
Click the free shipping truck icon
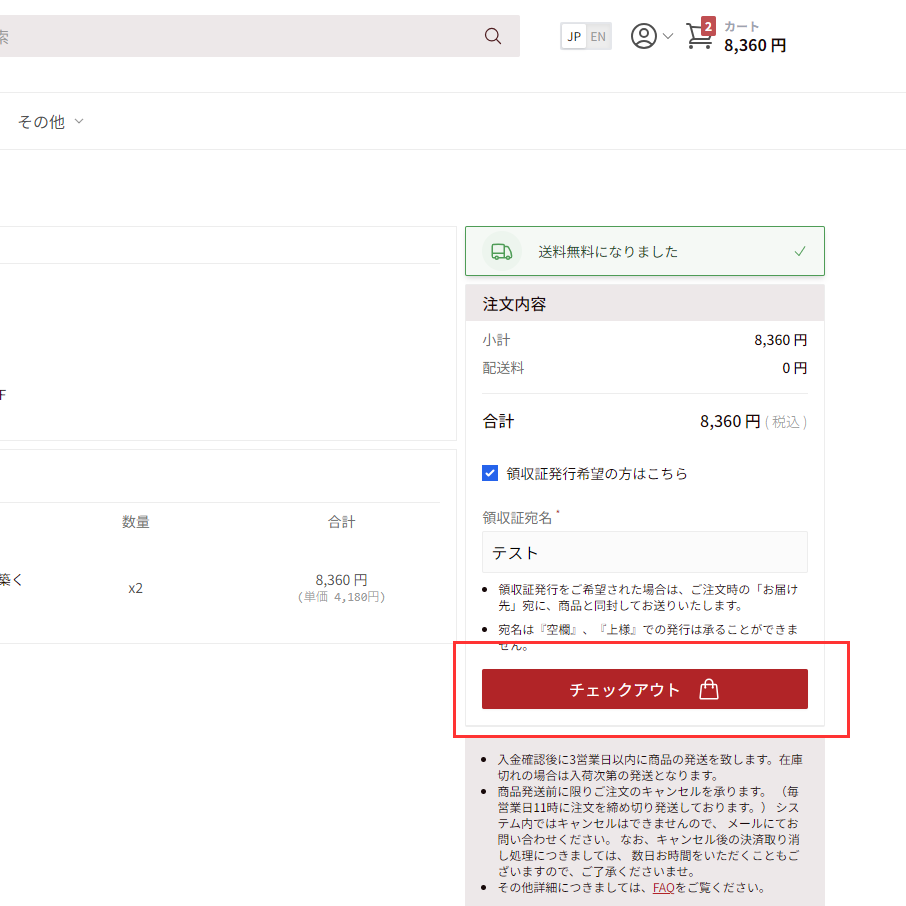(x=501, y=251)
